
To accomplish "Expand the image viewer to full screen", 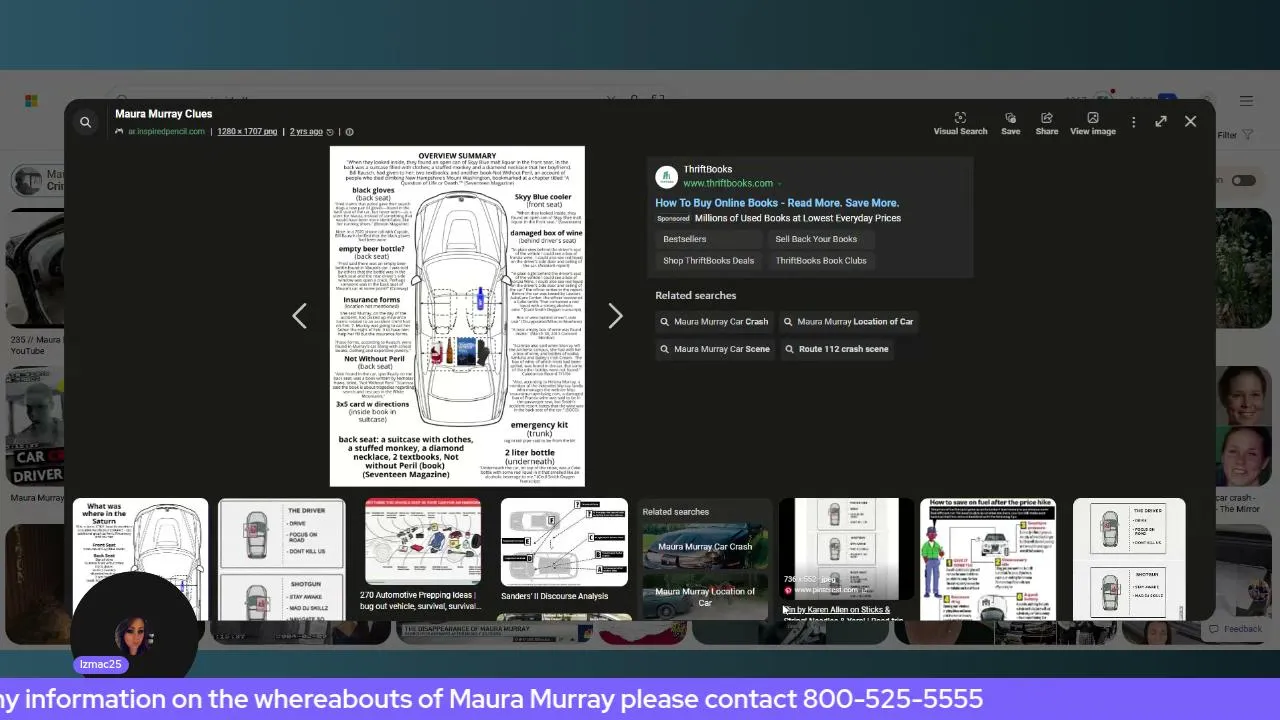I will tap(1161, 121).
